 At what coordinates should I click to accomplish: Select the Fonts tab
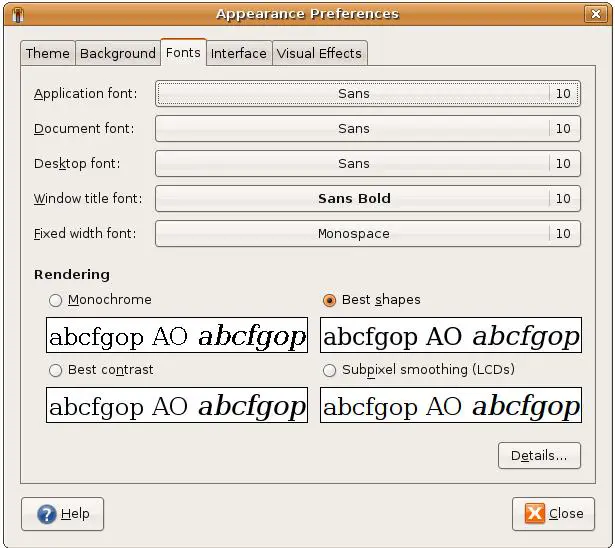(x=183, y=52)
